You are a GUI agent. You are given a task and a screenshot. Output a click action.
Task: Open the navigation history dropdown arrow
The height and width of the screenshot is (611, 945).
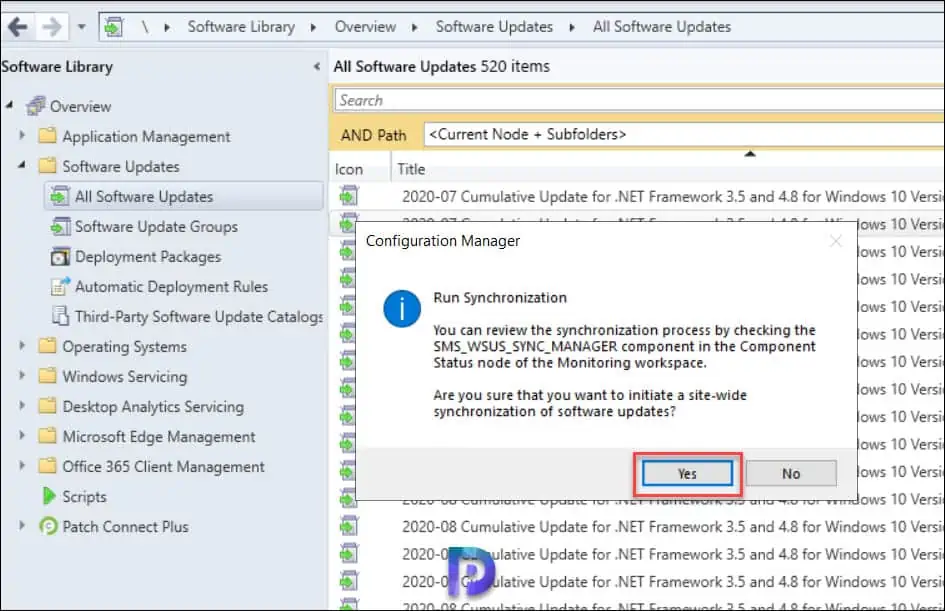(81, 27)
